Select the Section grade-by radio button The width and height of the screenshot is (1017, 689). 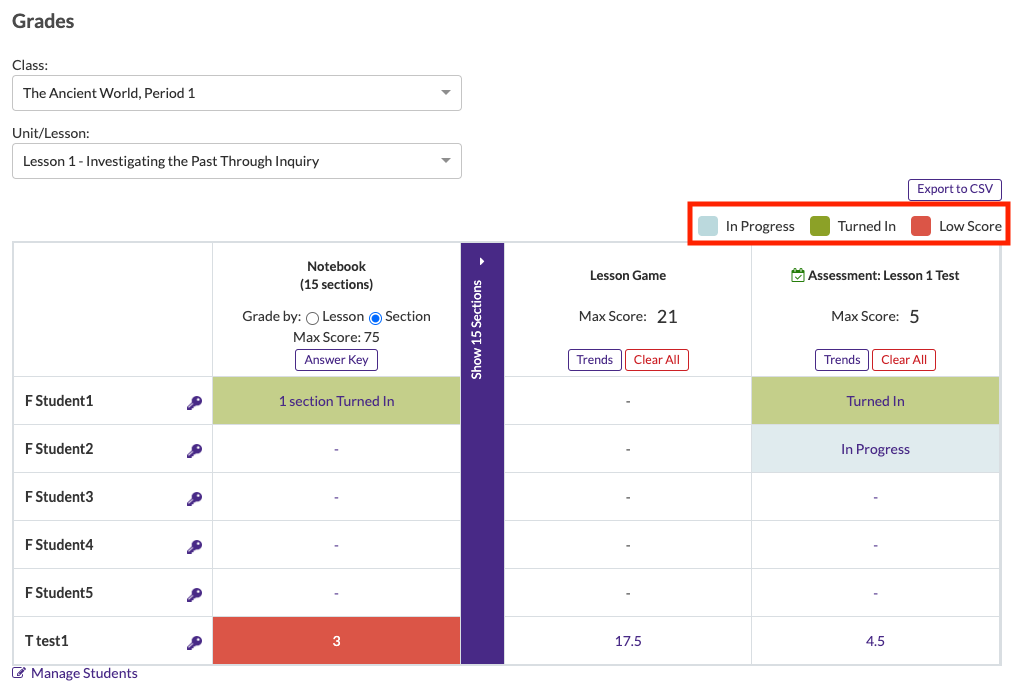(x=376, y=318)
